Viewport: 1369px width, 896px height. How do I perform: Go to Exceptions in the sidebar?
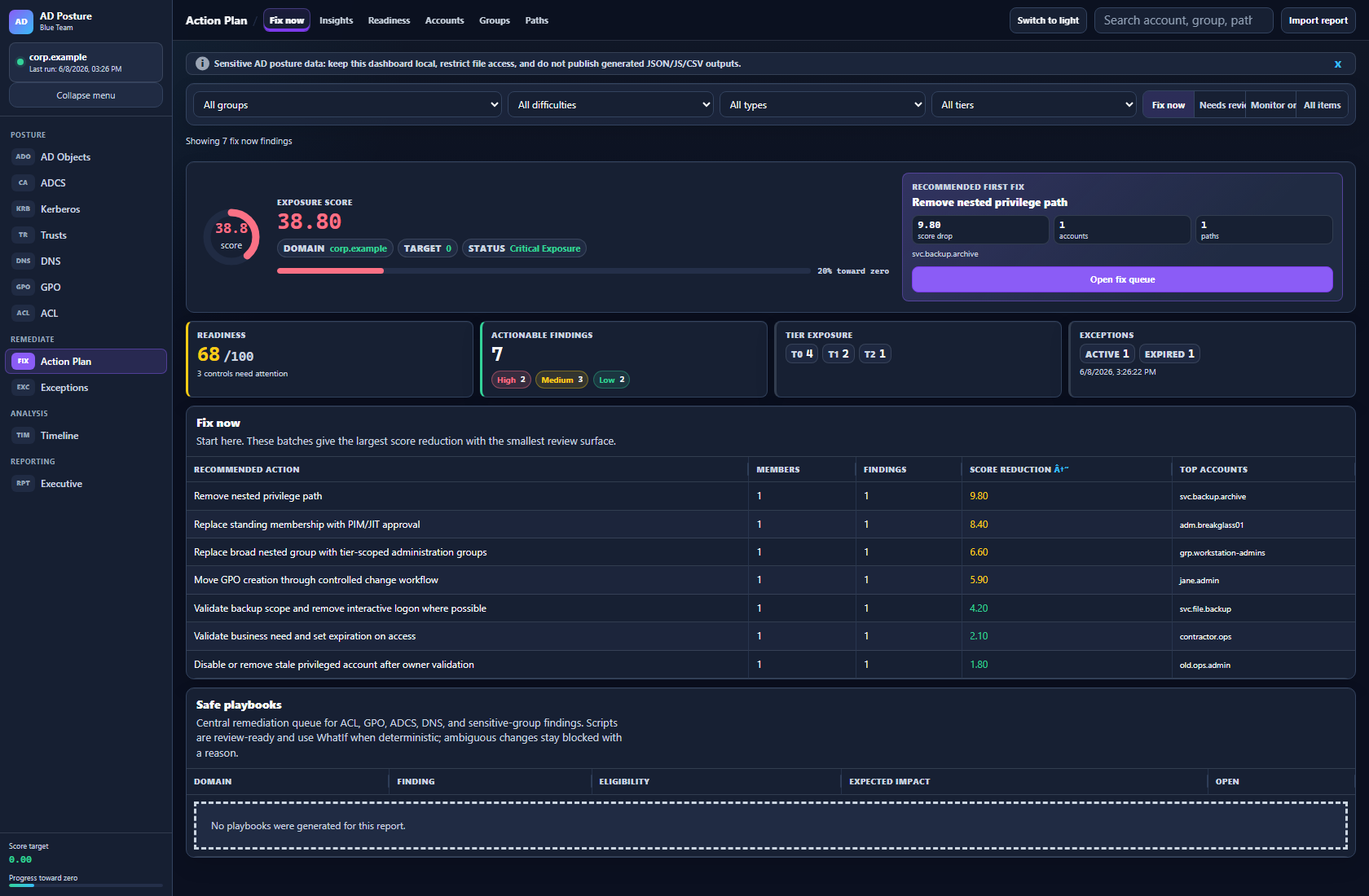coord(86,388)
